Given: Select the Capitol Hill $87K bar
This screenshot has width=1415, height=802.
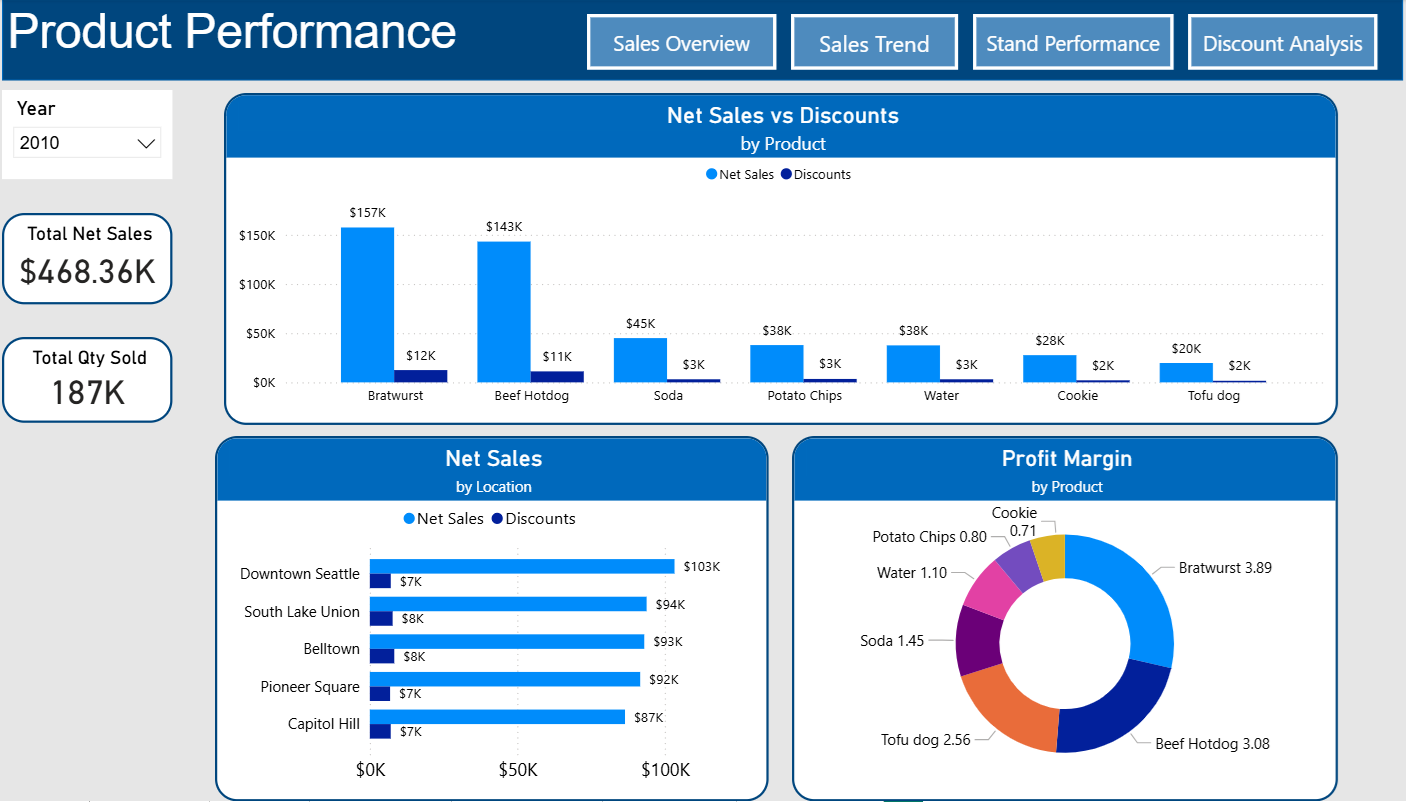Looking at the screenshot, I should 495,716.
